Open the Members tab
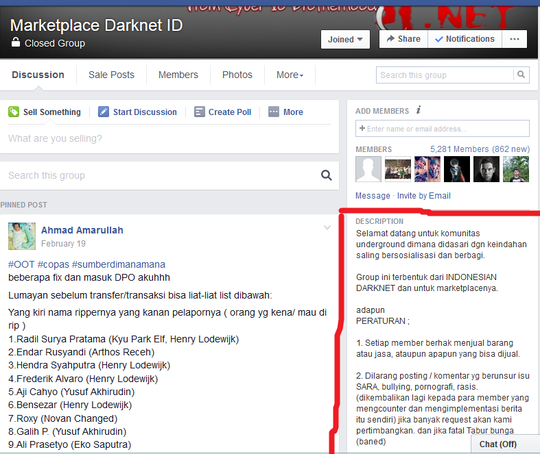 click(178, 75)
